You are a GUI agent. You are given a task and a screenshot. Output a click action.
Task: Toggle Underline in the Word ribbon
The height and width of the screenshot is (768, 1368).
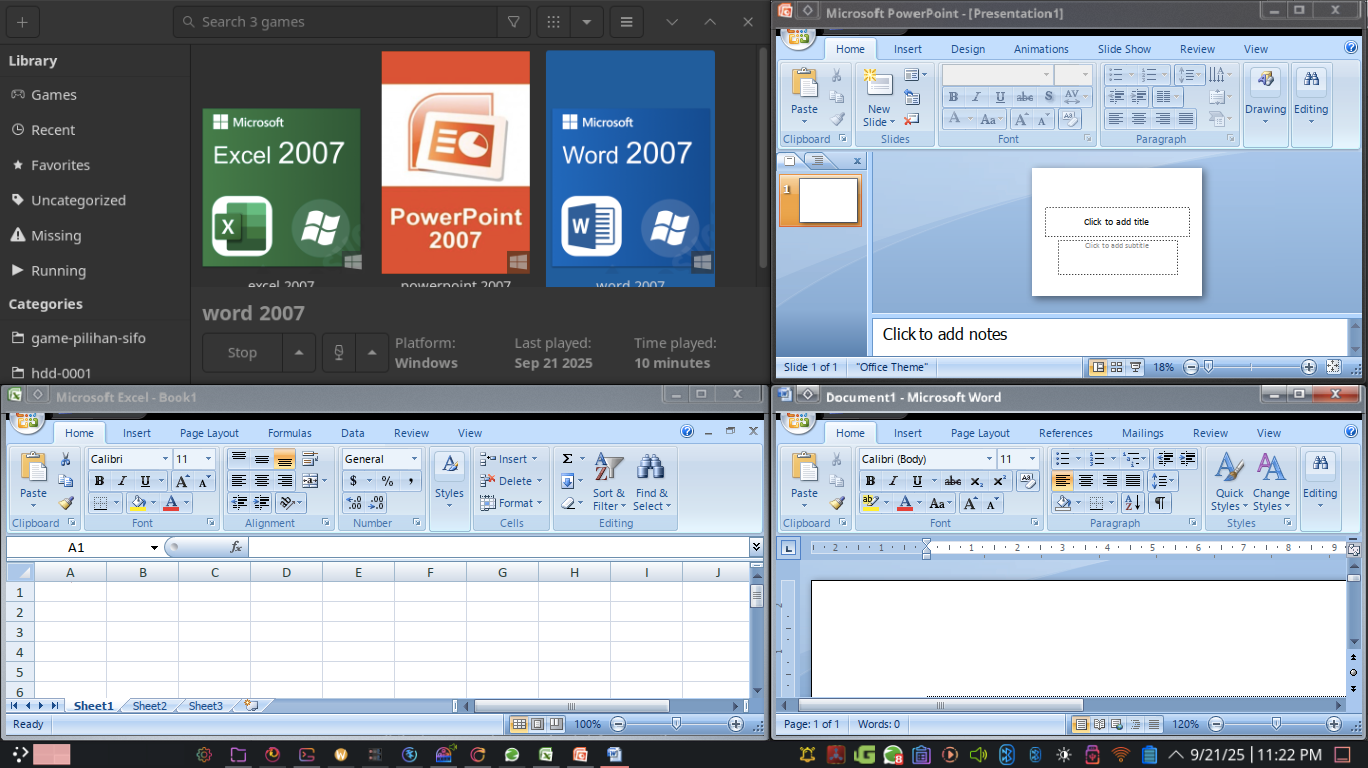click(917, 481)
